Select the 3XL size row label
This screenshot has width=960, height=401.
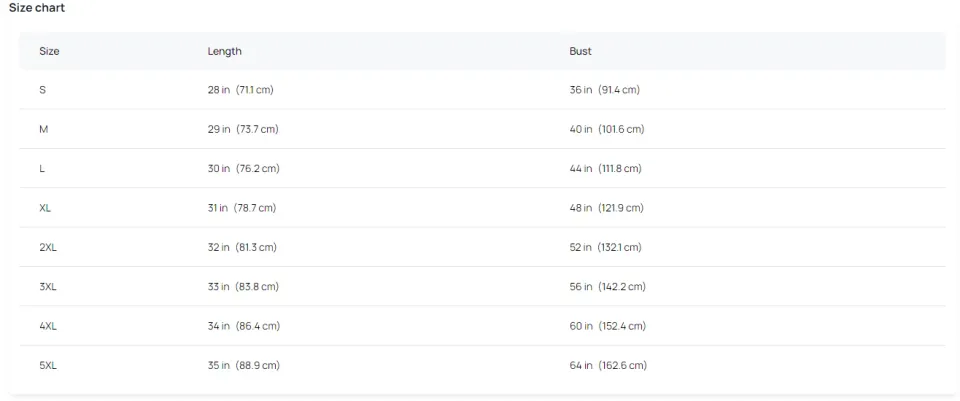tap(48, 287)
